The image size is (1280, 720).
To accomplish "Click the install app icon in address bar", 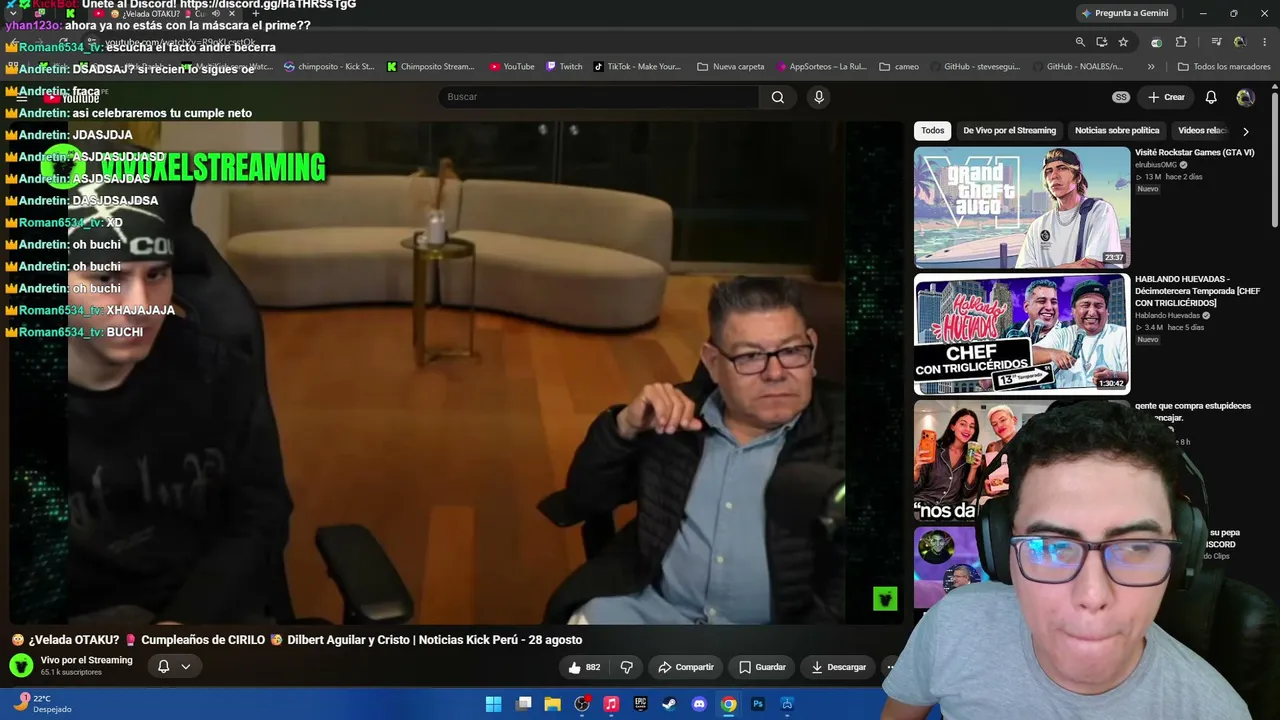I will (x=1101, y=42).
